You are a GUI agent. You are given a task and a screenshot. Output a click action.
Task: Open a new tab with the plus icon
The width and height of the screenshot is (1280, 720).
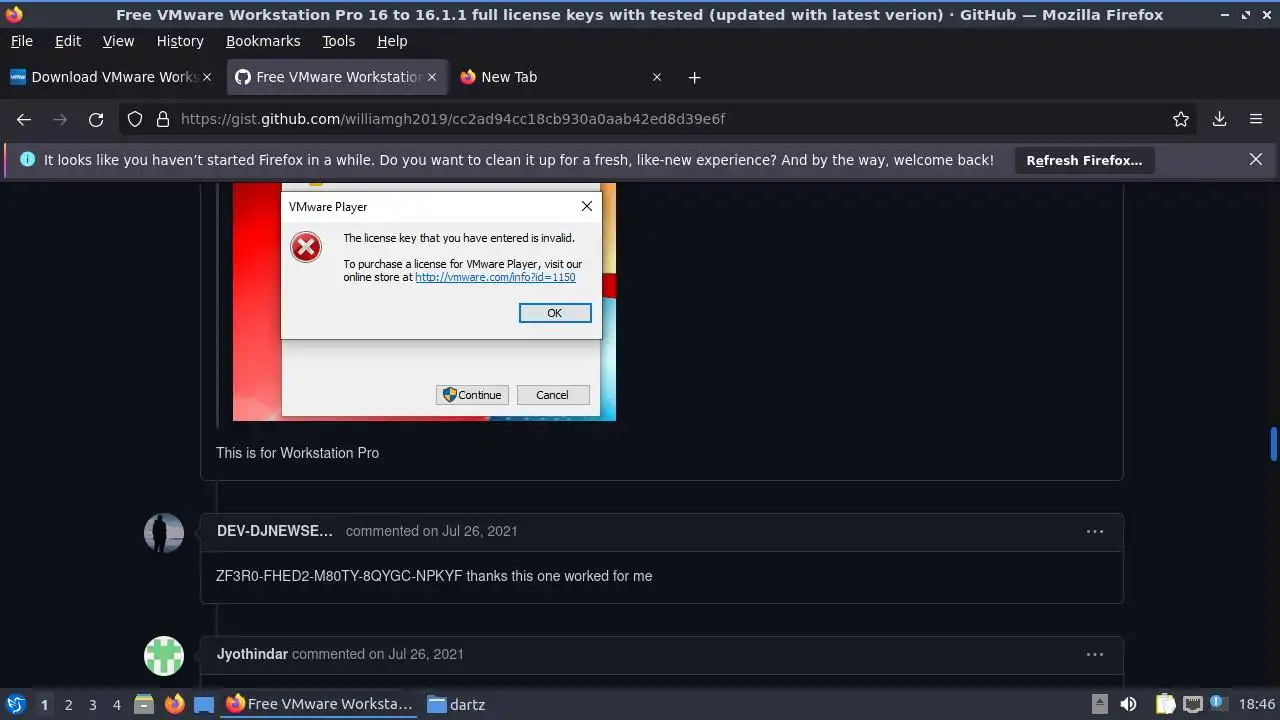pyautogui.click(x=694, y=77)
